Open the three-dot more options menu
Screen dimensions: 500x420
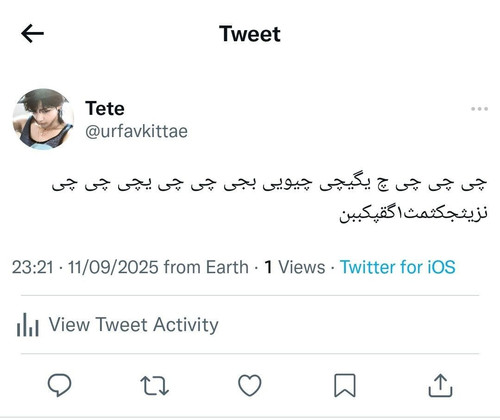[479, 109]
